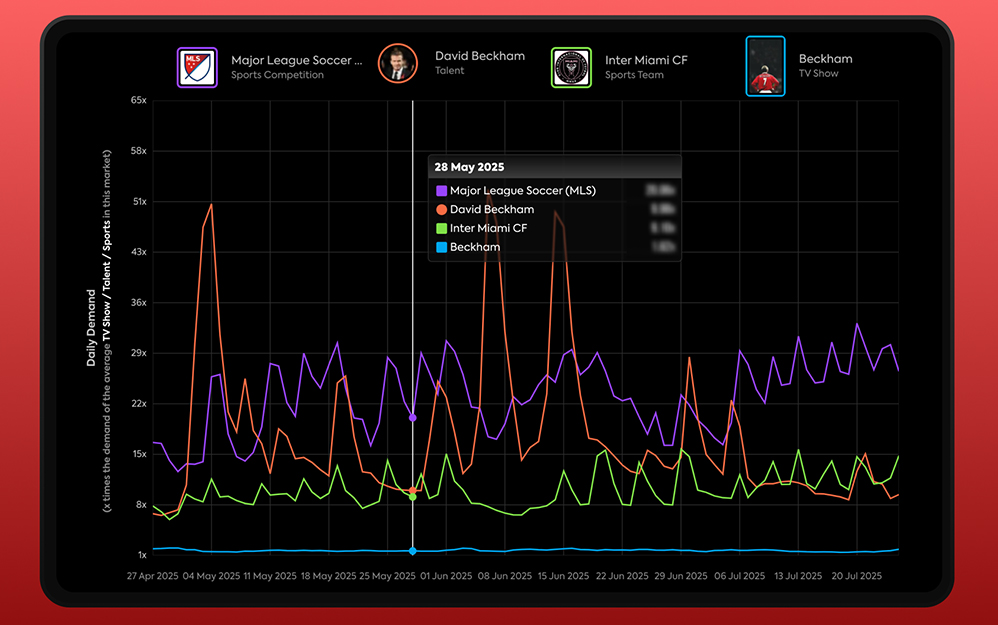
Task: Open the Beckham TV show poster thumbnail
Action: tap(765, 66)
